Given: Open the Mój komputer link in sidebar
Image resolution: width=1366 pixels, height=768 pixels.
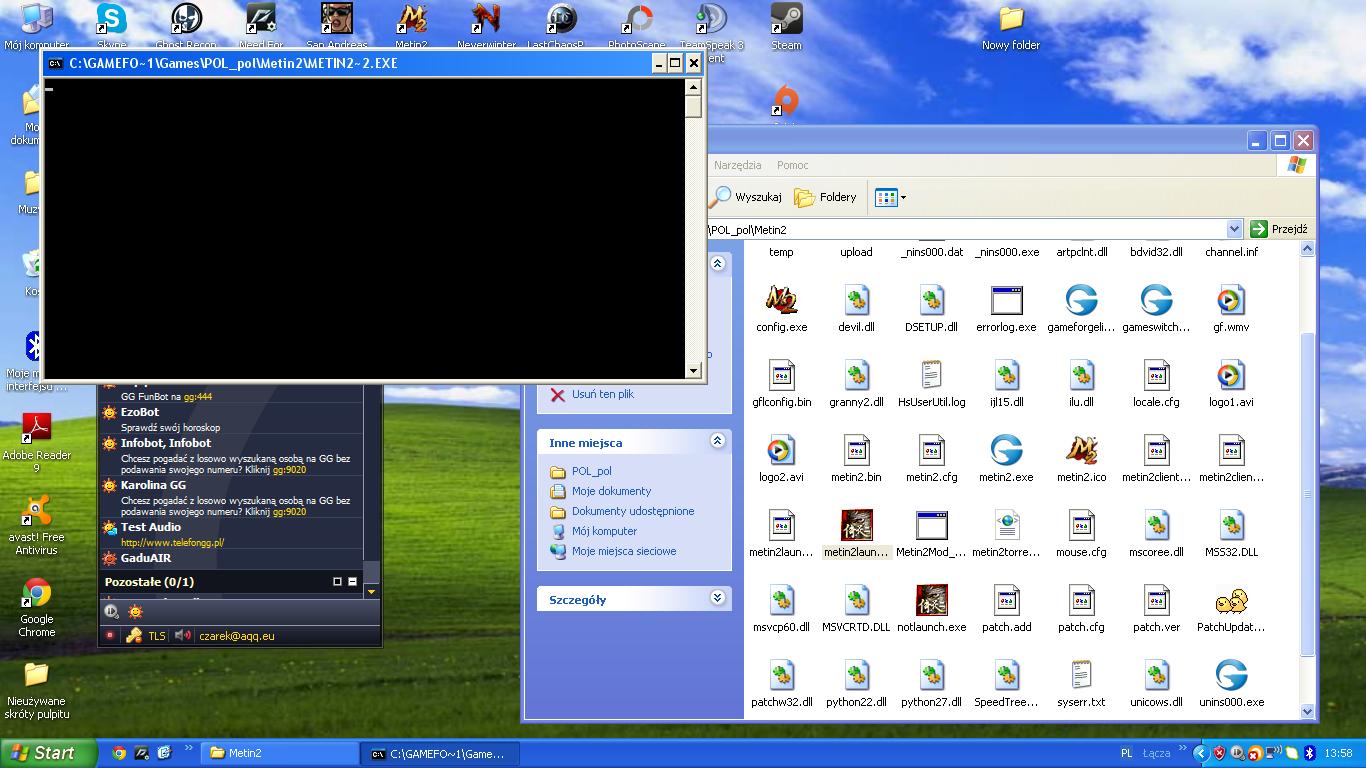Looking at the screenshot, I should tap(604, 531).
